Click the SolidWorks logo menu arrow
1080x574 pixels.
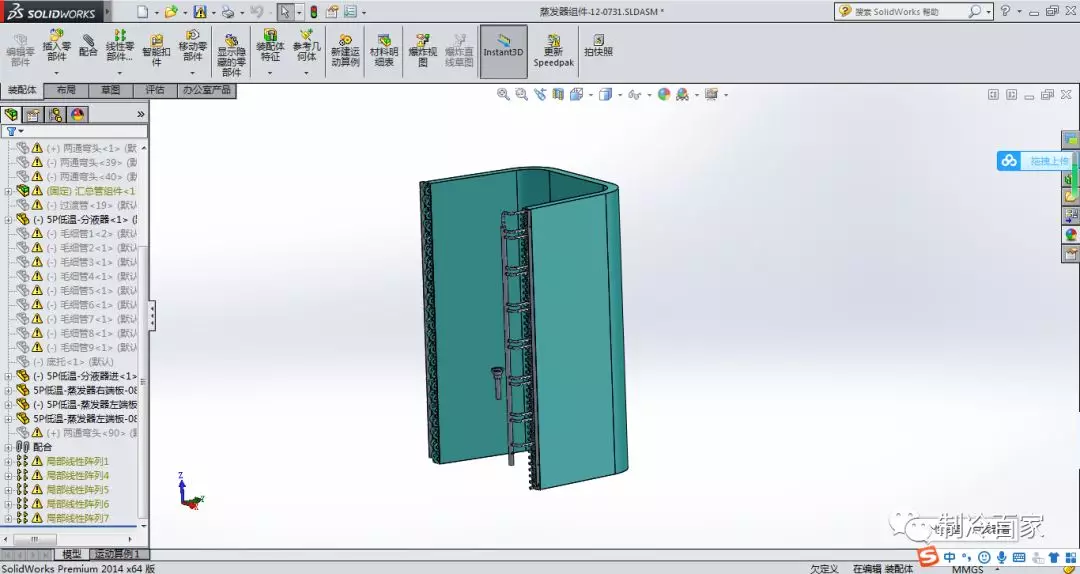pos(107,12)
